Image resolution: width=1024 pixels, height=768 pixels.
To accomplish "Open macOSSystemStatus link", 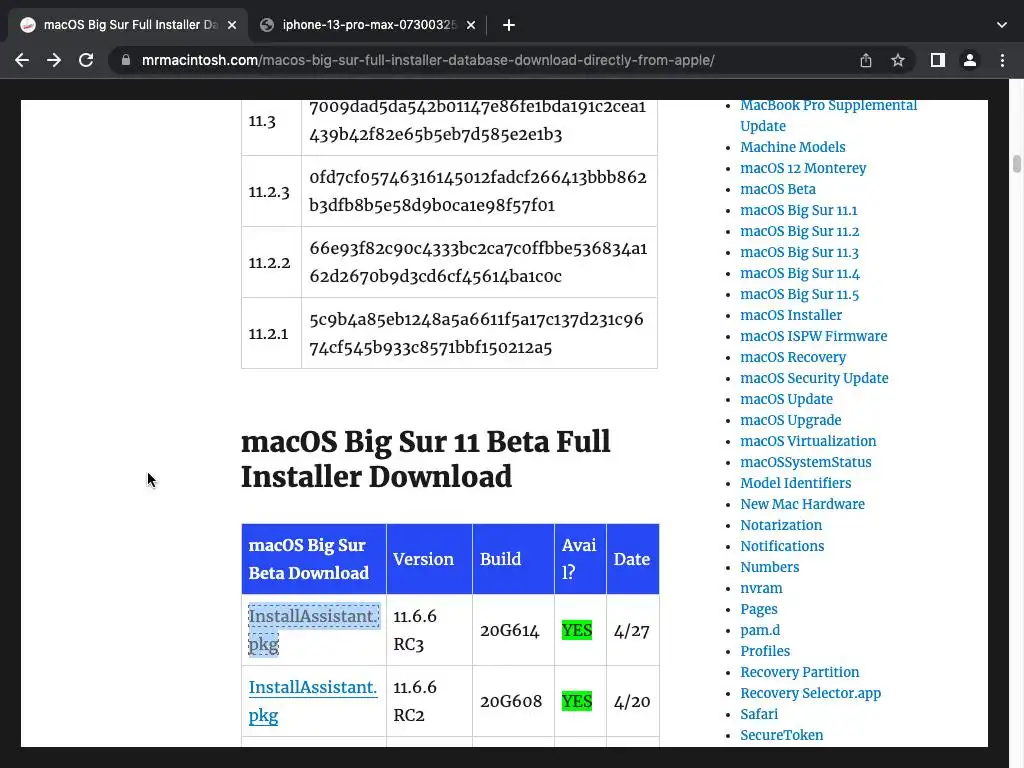I will (806, 462).
